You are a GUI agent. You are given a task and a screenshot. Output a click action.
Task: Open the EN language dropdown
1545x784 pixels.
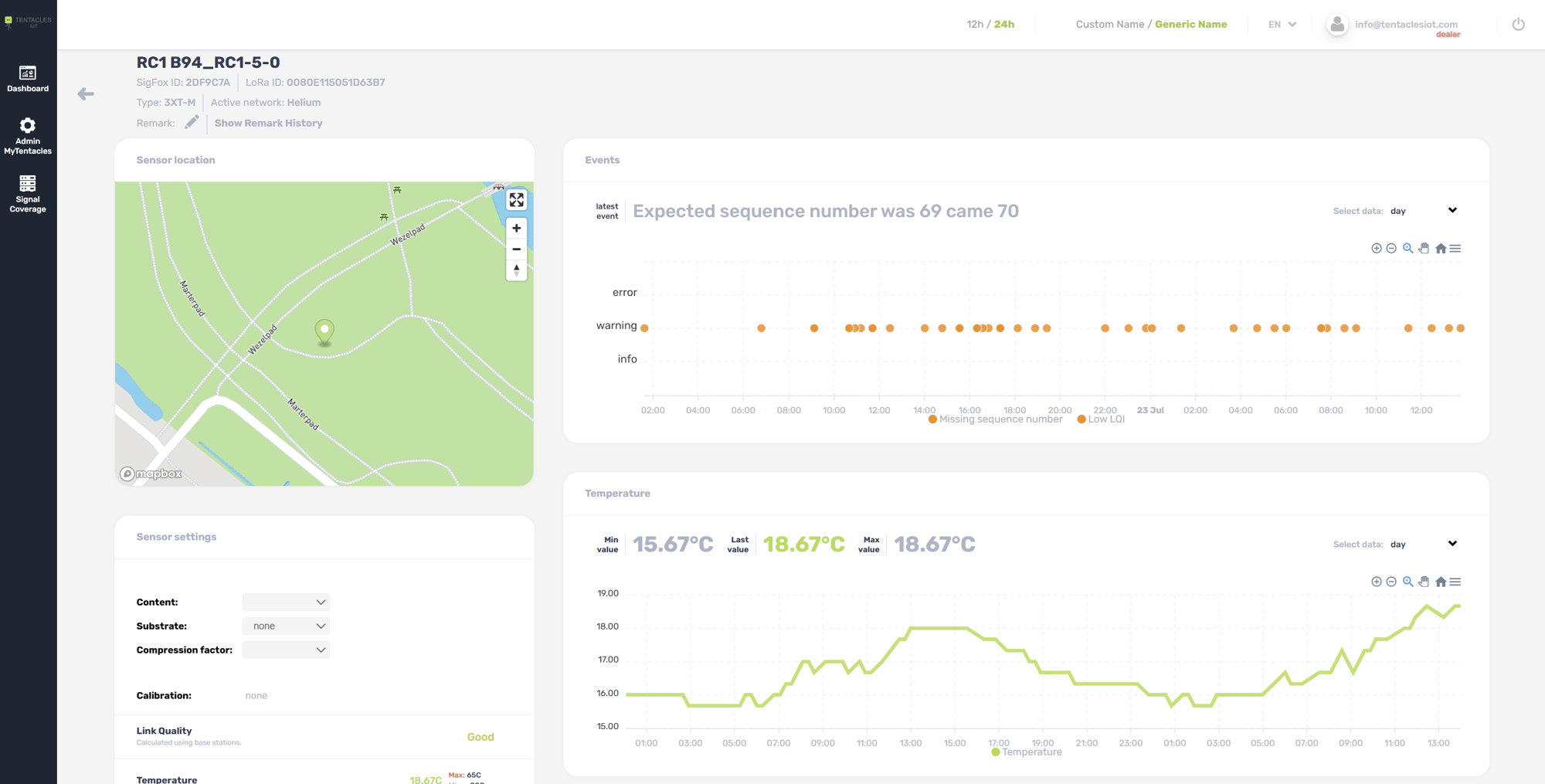(x=1282, y=25)
